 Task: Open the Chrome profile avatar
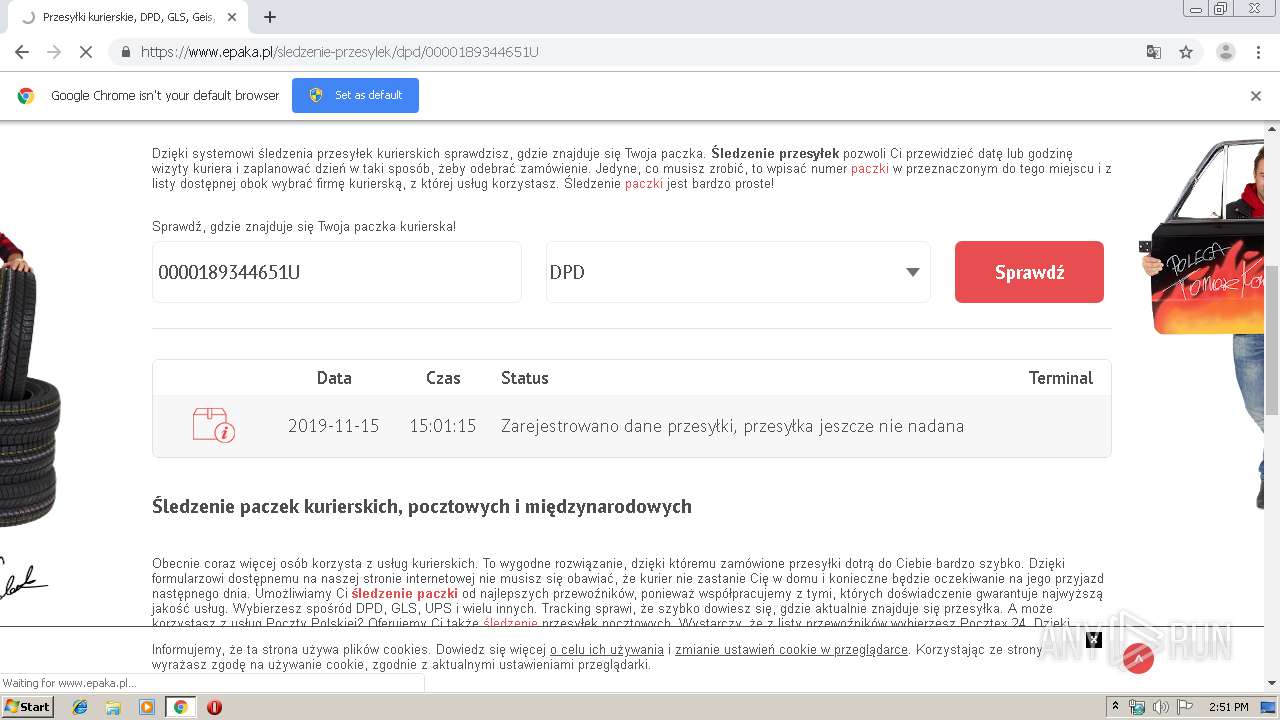click(1225, 52)
